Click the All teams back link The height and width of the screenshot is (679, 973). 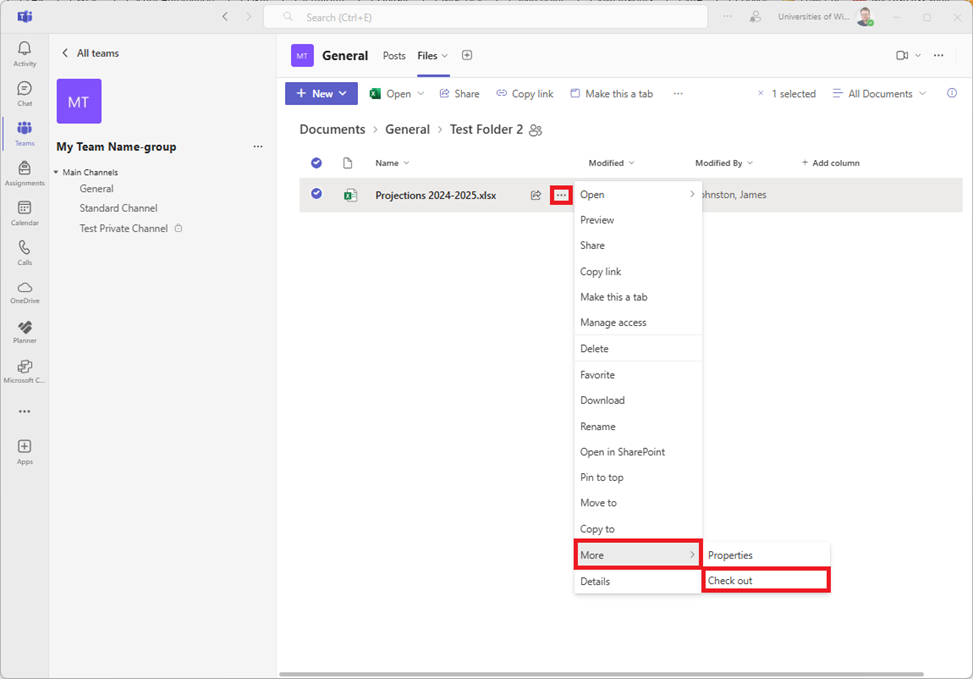90,53
